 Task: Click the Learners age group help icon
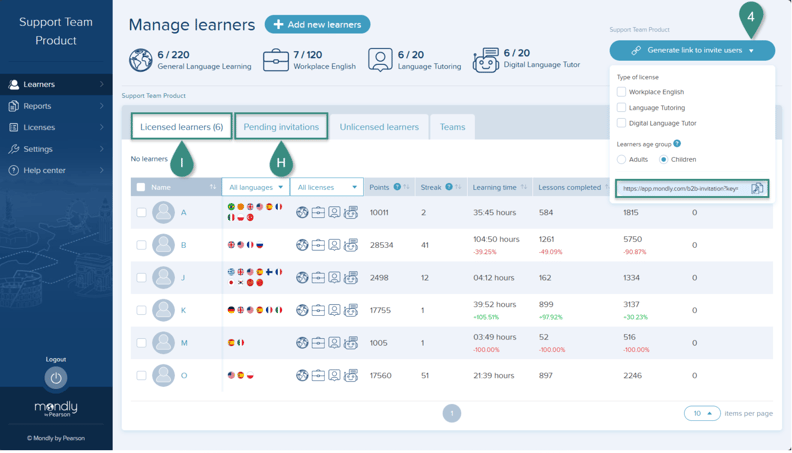pos(677,144)
